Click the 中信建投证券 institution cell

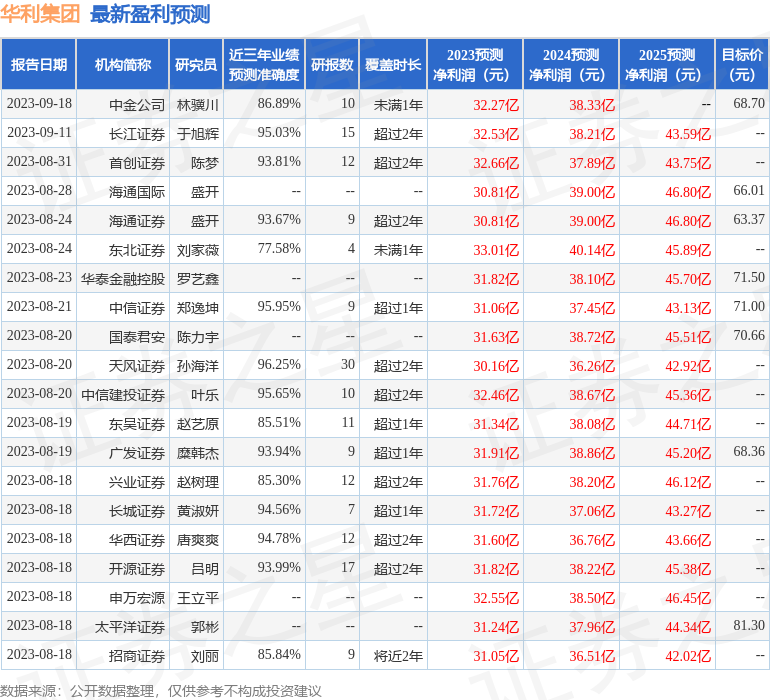123,394
